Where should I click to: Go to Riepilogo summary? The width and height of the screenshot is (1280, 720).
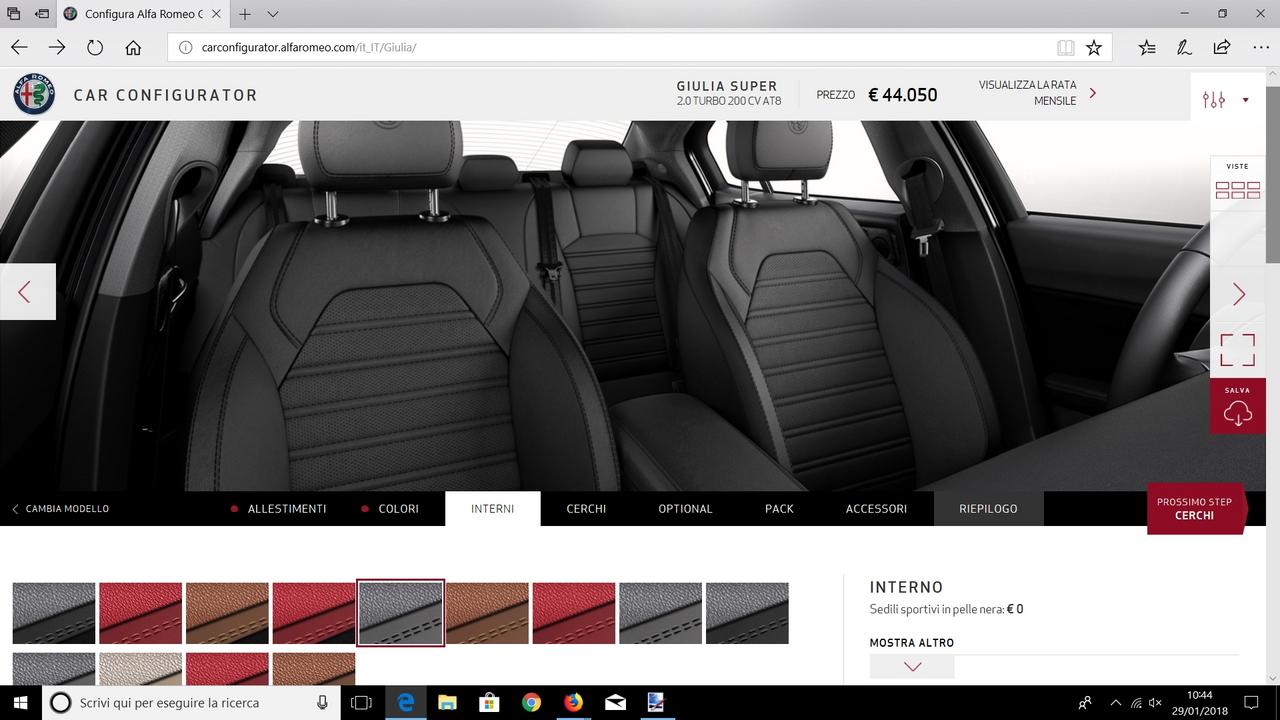(x=987, y=509)
